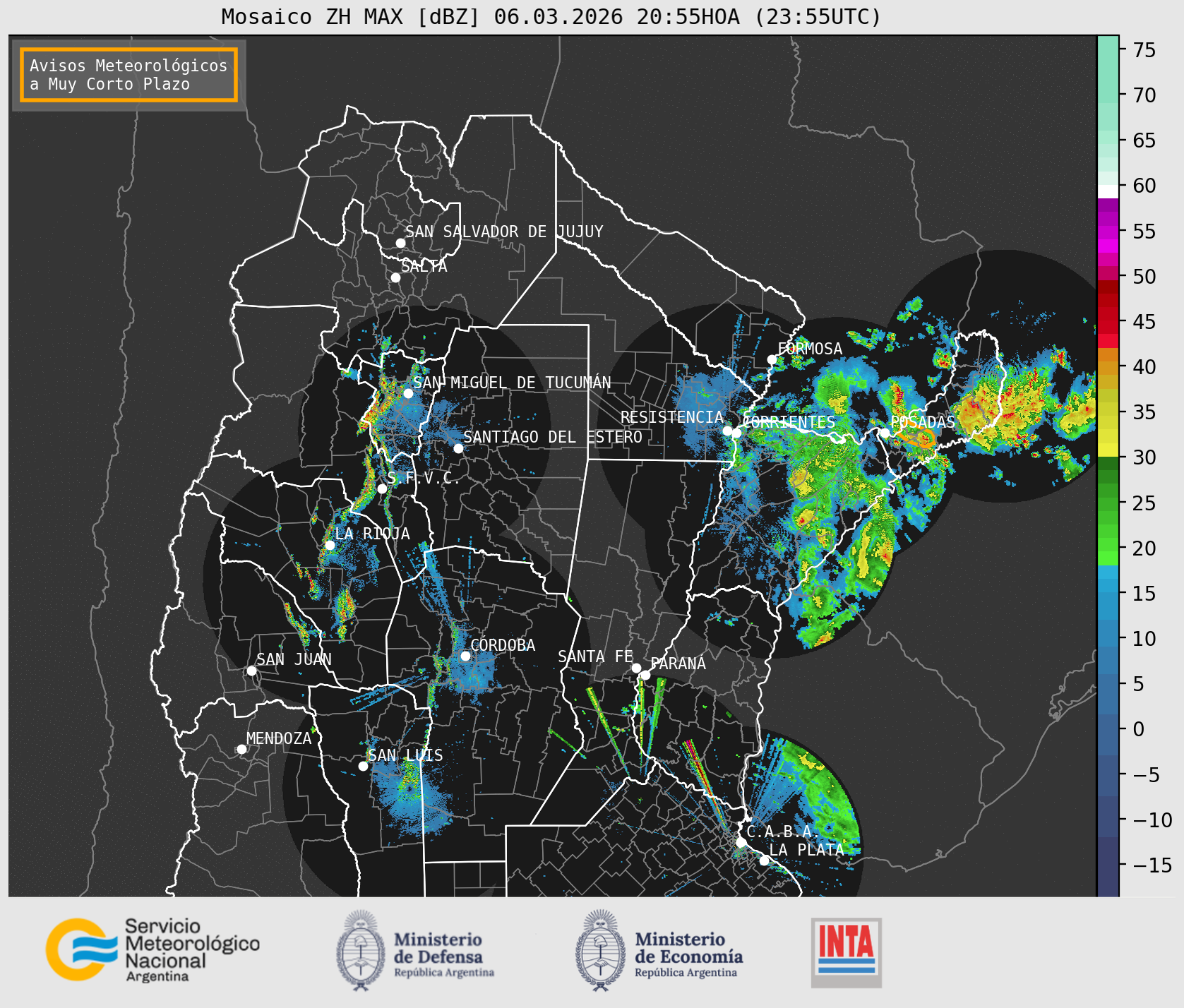Viewport: 1184px width, 1008px height.
Task: Click the Ministerio de Economía logo
Action: click(x=659, y=950)
